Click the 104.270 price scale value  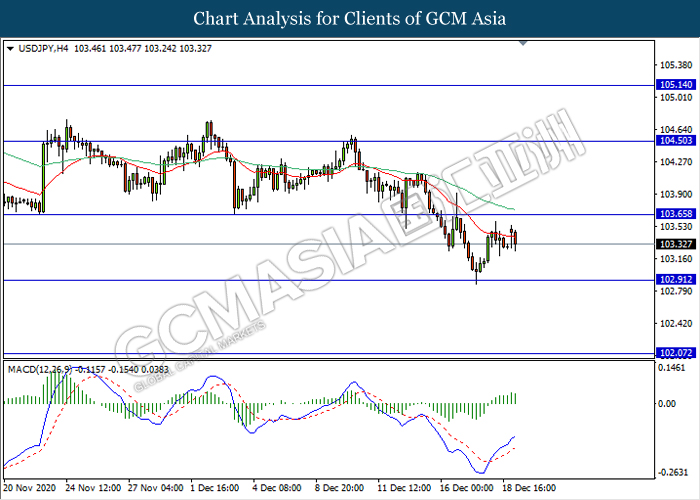click(x=676, y=162)
